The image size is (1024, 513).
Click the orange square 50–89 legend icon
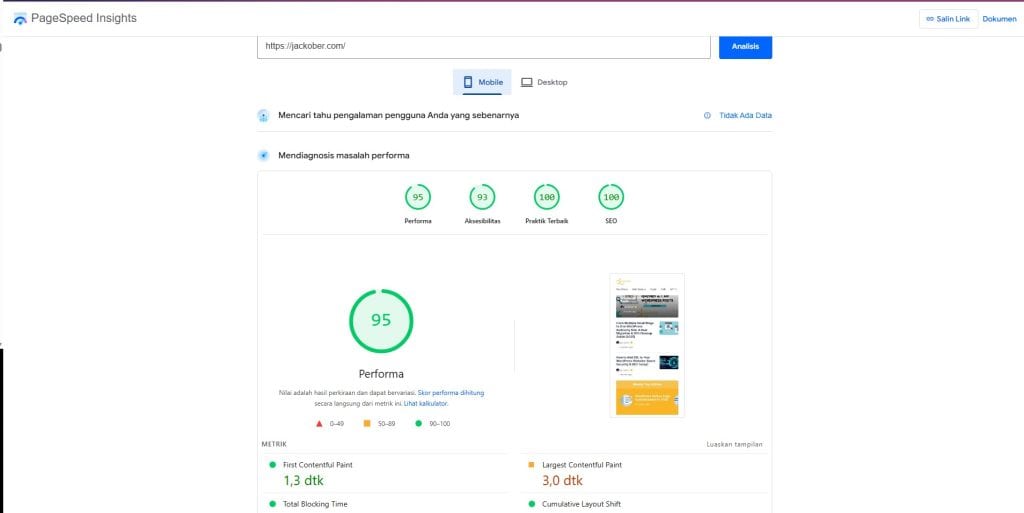coord(367,424)
